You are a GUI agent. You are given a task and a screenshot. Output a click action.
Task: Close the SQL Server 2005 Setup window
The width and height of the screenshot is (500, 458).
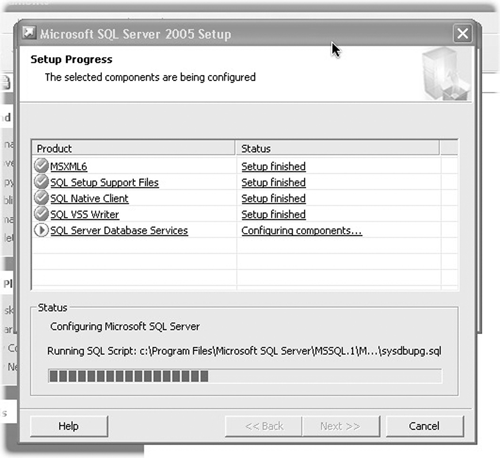point(463,33)
